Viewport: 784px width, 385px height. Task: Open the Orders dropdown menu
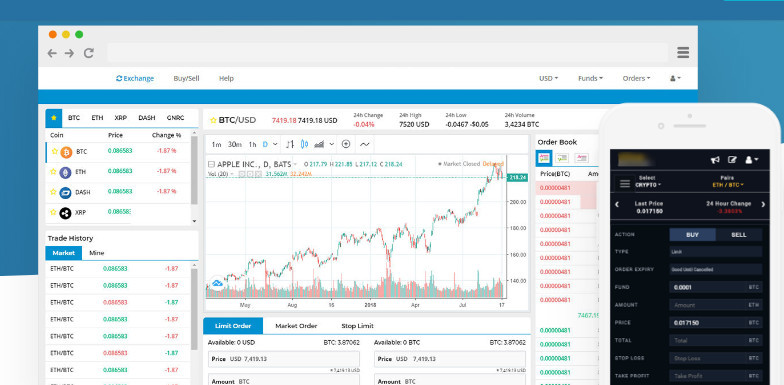click(636, 78)
